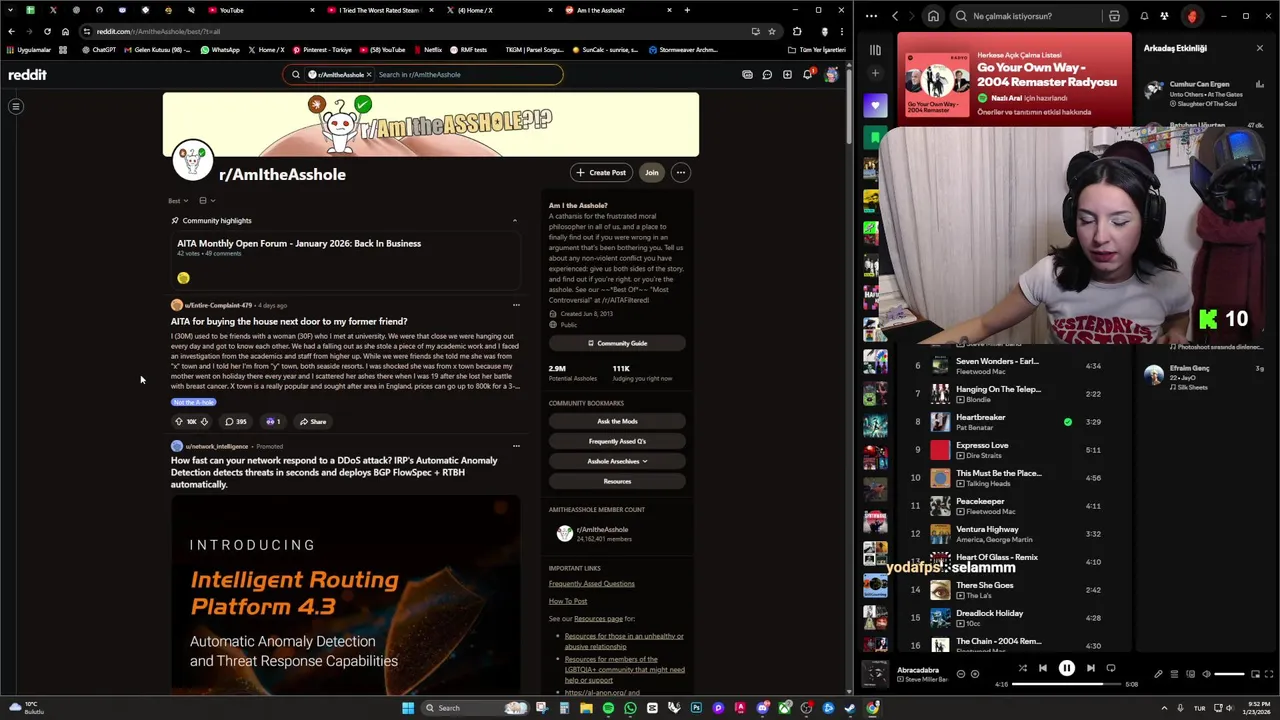Enter Spotify fullscreen mode

(x=1270, y=674)
